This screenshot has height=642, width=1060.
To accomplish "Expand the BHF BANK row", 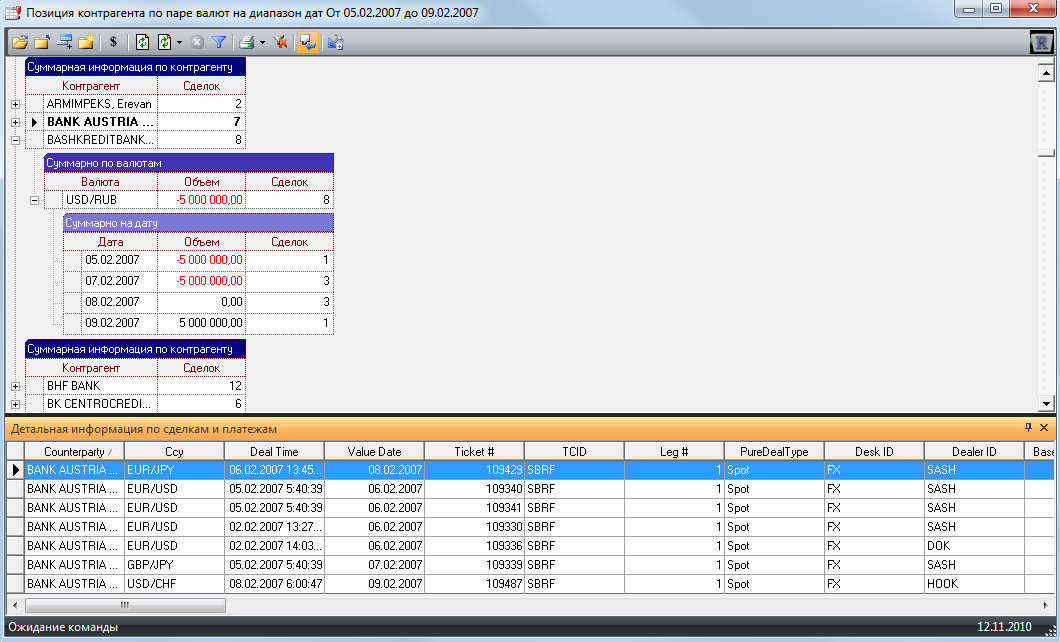I will pos(16,386).
